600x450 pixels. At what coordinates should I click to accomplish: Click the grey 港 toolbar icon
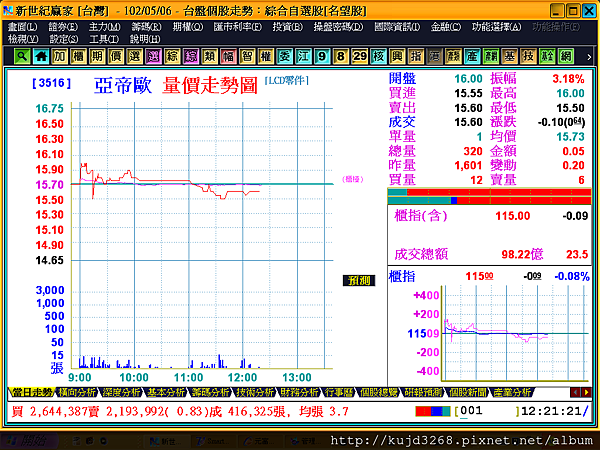click(434, 57)
